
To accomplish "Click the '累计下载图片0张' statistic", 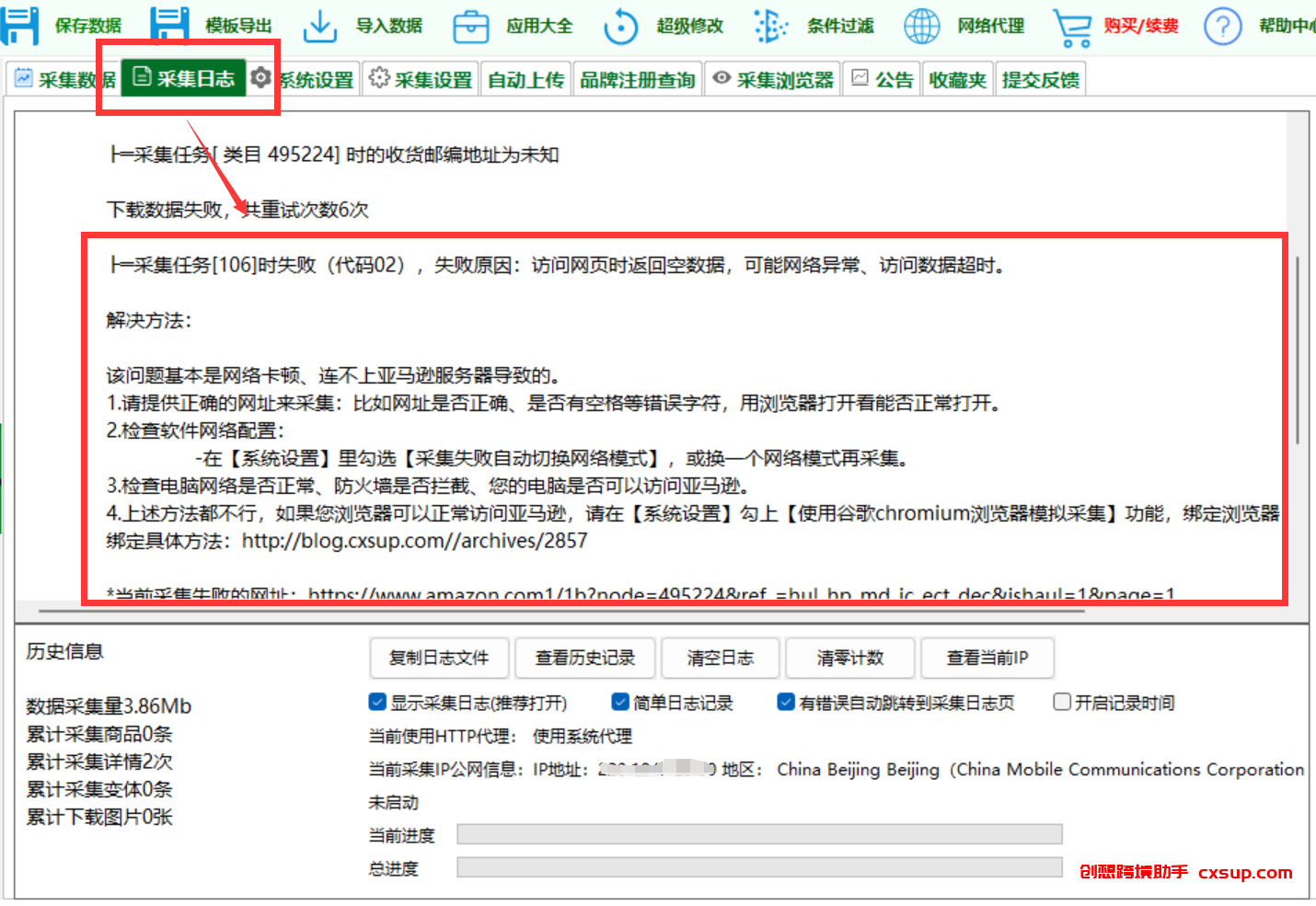I will click(99, 817).
